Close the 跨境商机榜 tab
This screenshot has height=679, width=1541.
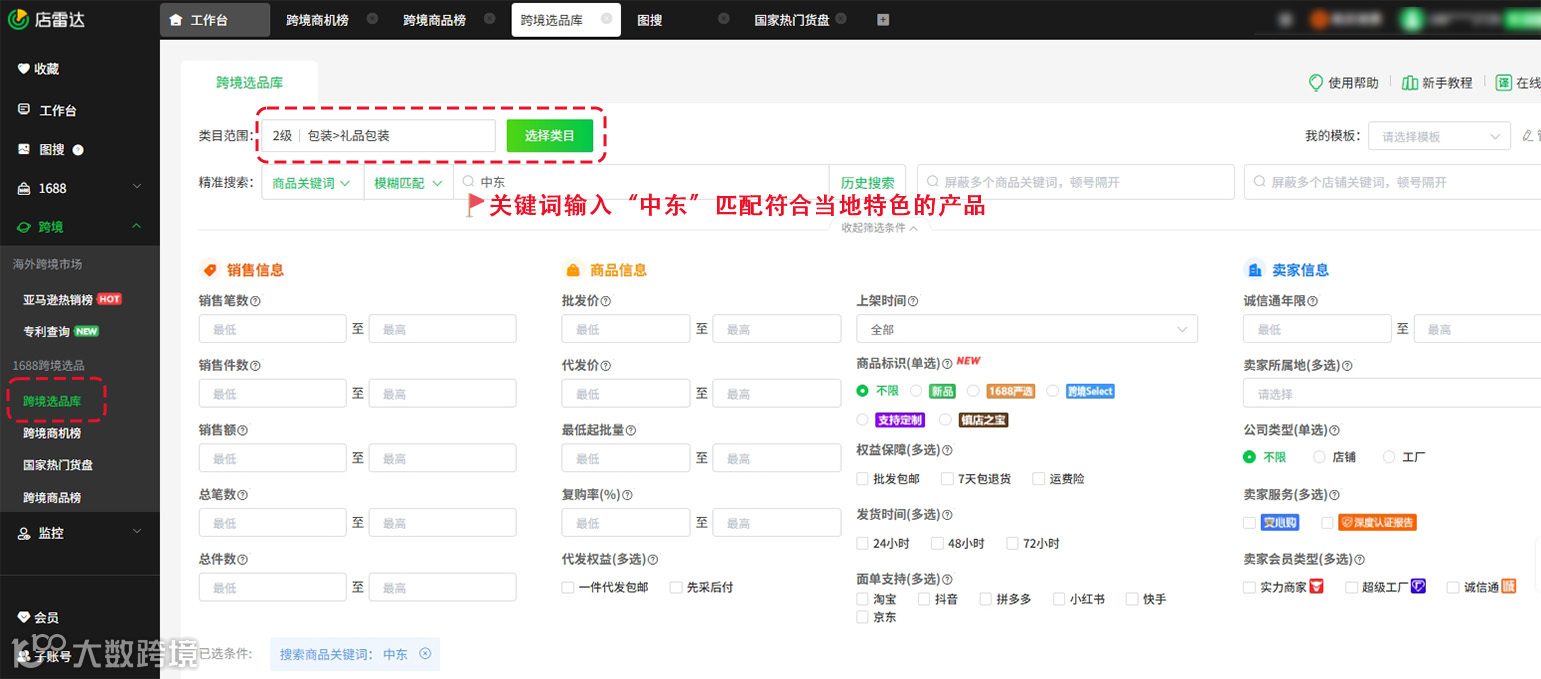tap(372, 19)
